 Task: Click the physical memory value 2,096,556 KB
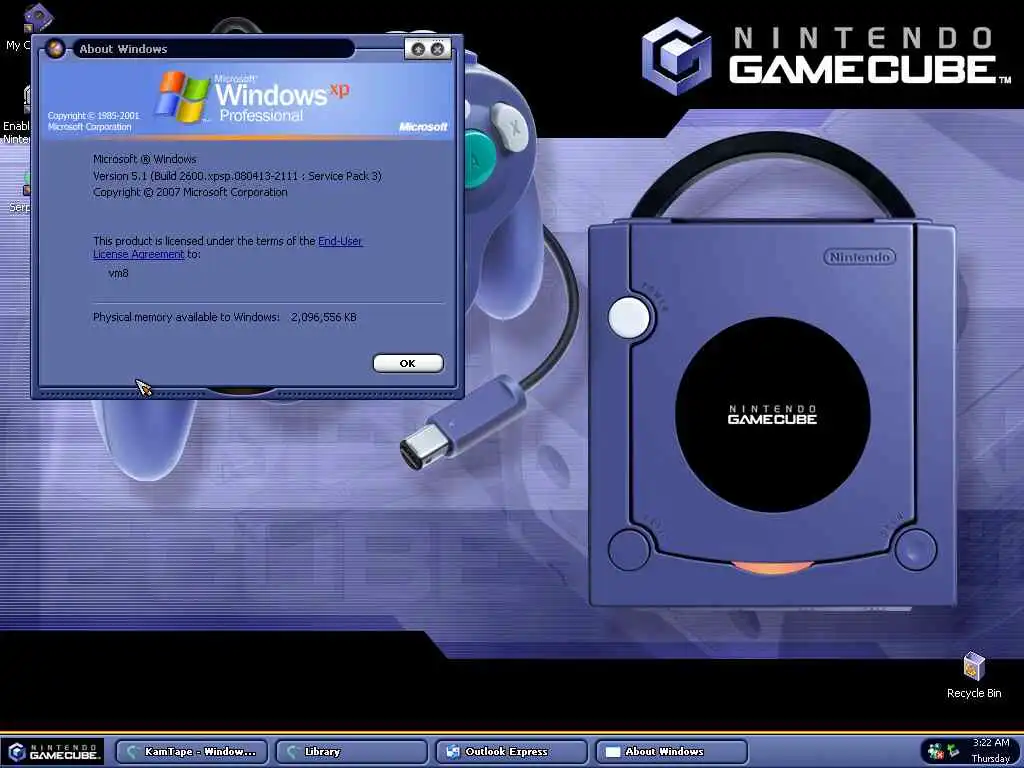(x=324, y=317)
